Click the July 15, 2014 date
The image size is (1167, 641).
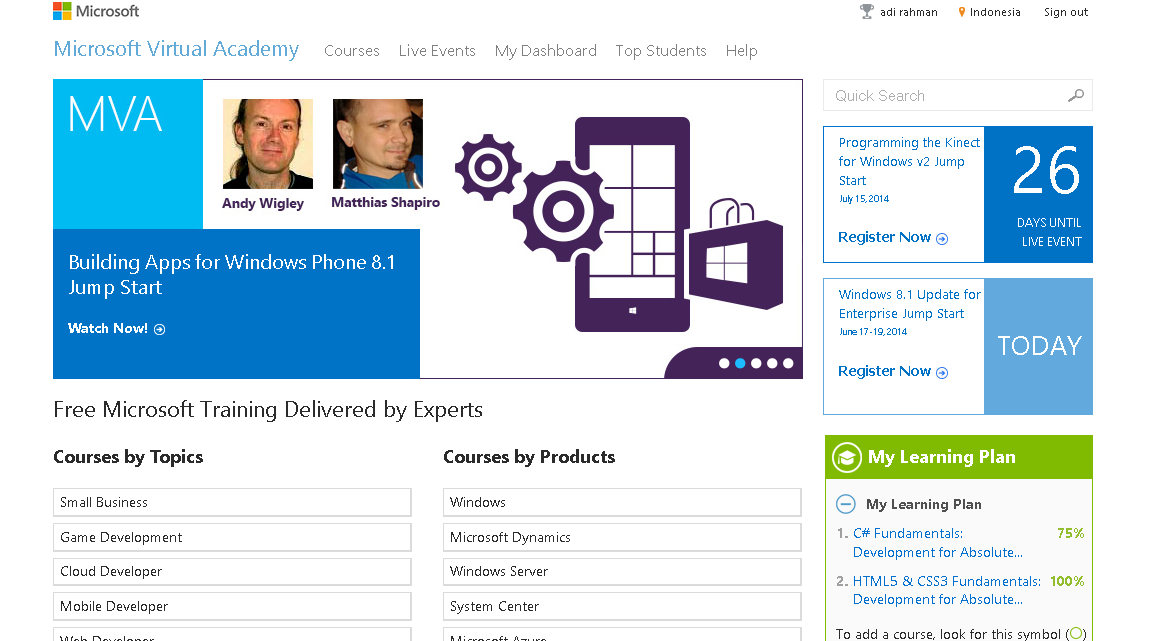(864, 199)
